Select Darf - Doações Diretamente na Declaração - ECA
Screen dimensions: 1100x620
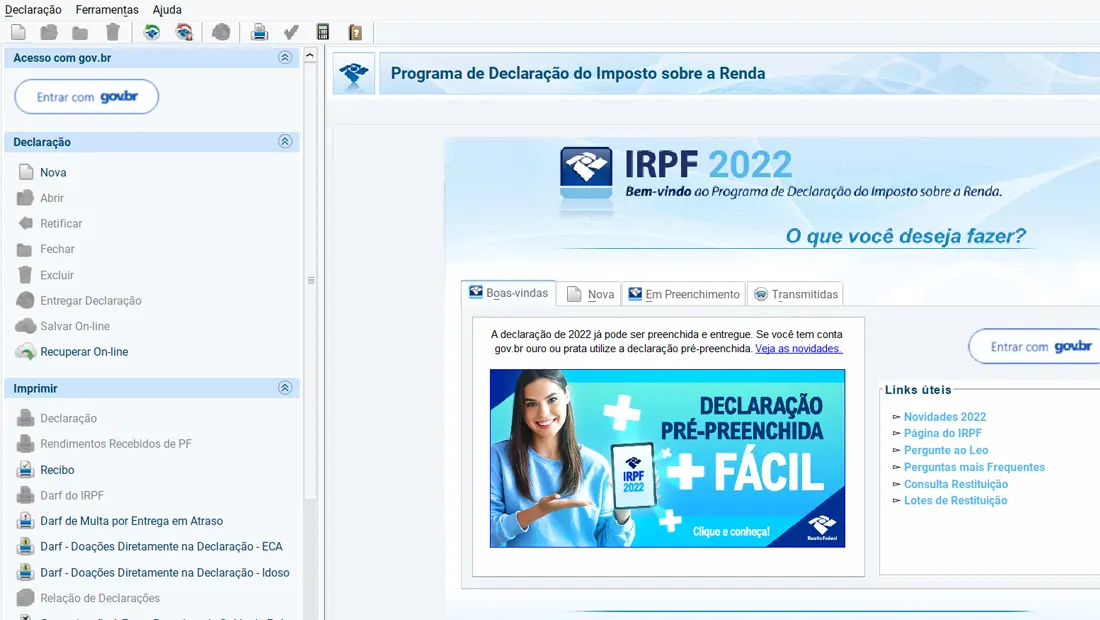click(161, 546)
